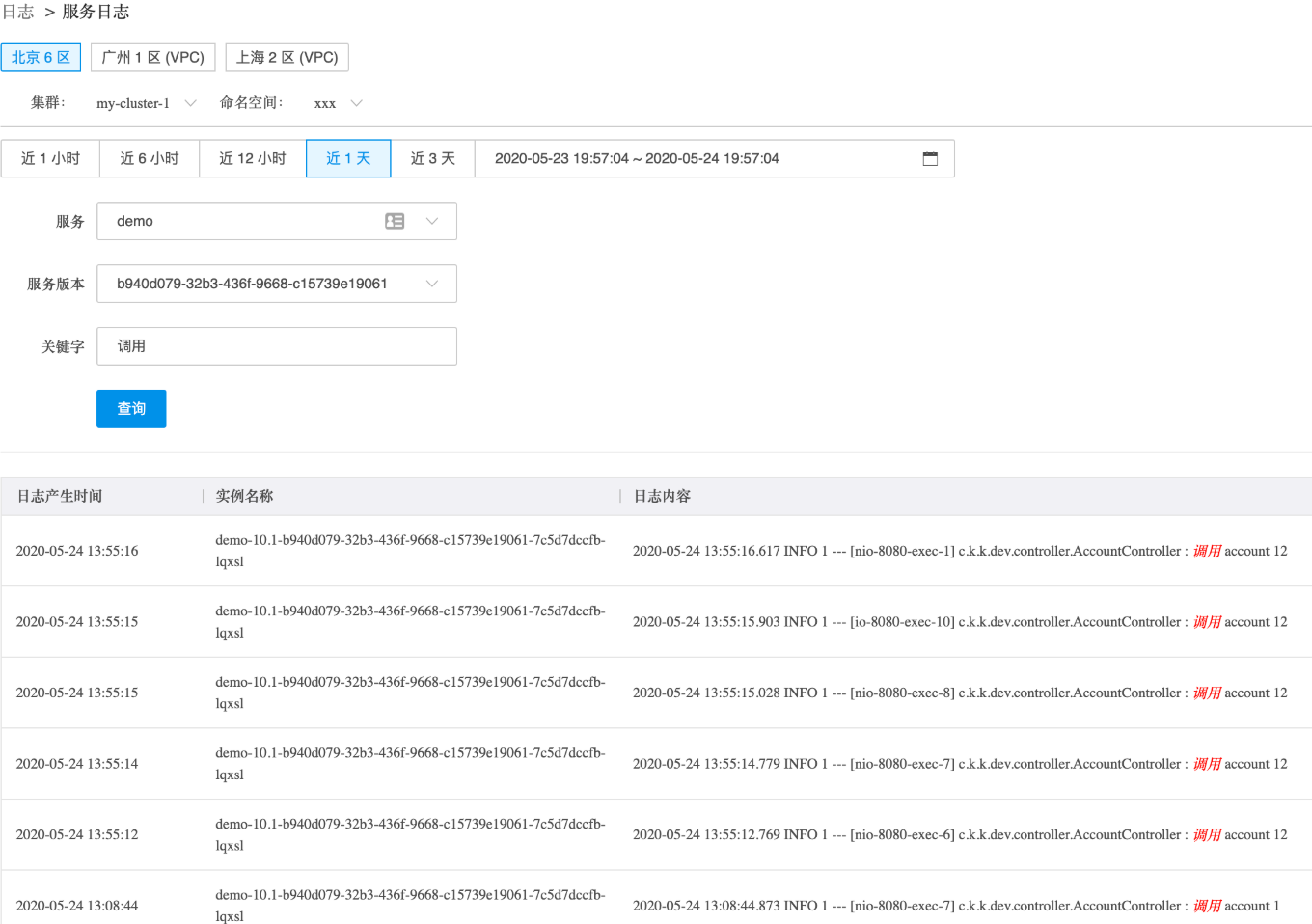The width and height of the screenshot is (1312, 924).
Task: Click instance name in 13:55:12 row
Action: pos(410,834)
